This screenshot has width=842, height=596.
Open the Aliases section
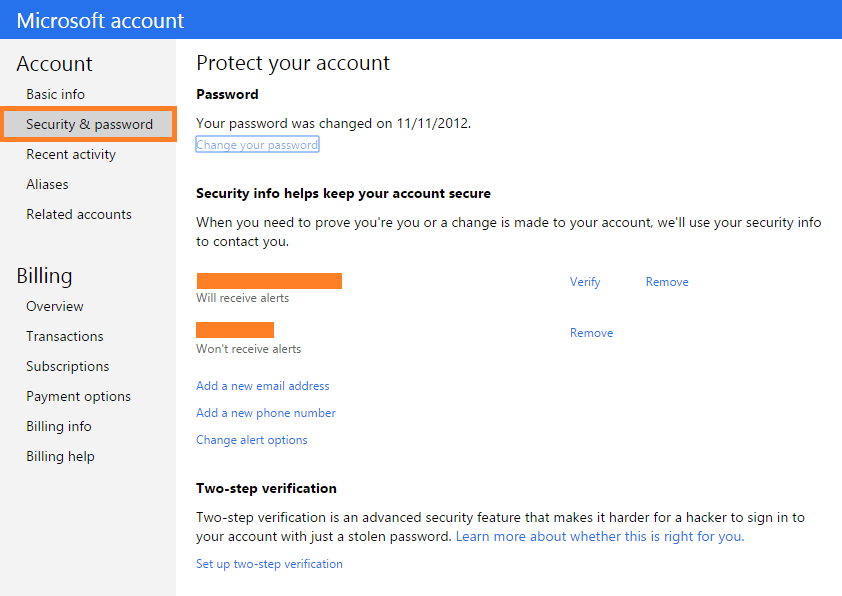47,185
